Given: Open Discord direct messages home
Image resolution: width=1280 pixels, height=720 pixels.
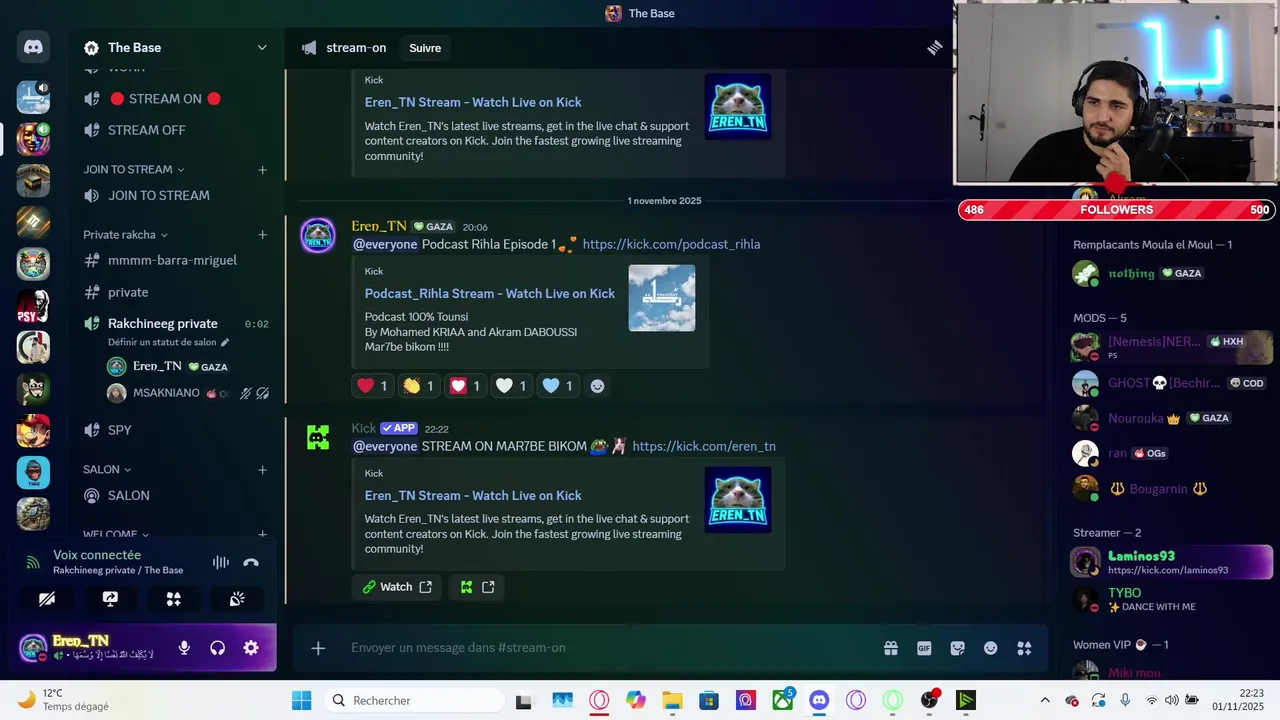Looking at the screenshot, I should [x=33, y=47].
